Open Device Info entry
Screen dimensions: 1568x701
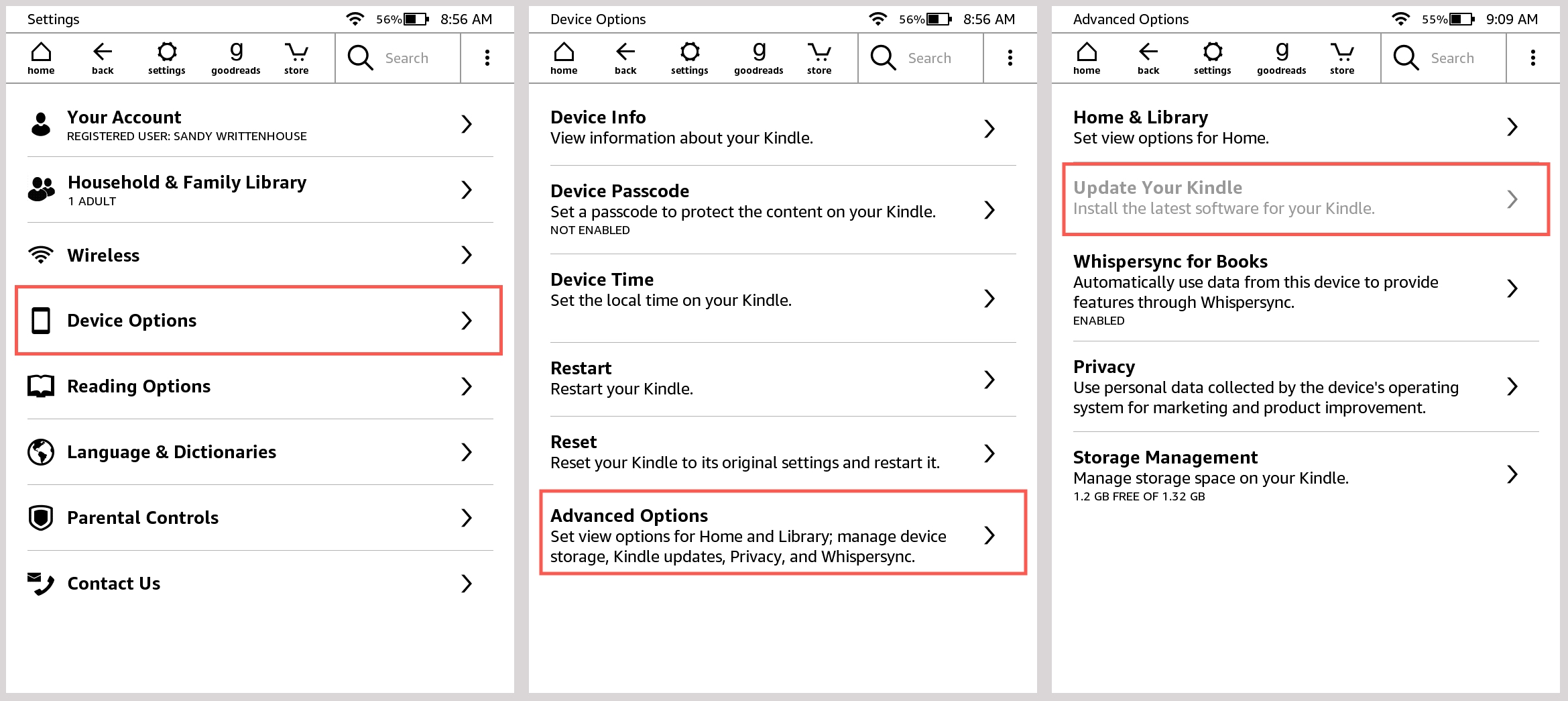coord(783,127)
